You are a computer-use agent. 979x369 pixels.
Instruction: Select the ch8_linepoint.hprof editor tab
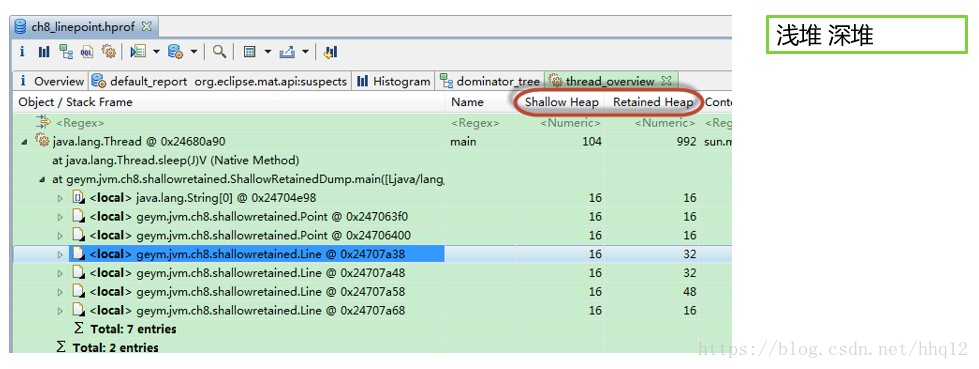pyautogui.click(x=84, y=27)
